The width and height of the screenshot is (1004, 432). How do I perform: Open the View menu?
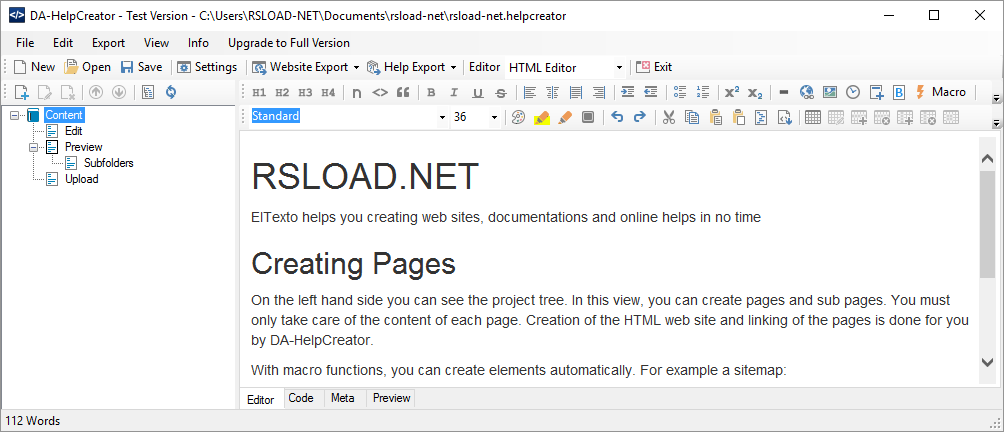pos(156,43)
